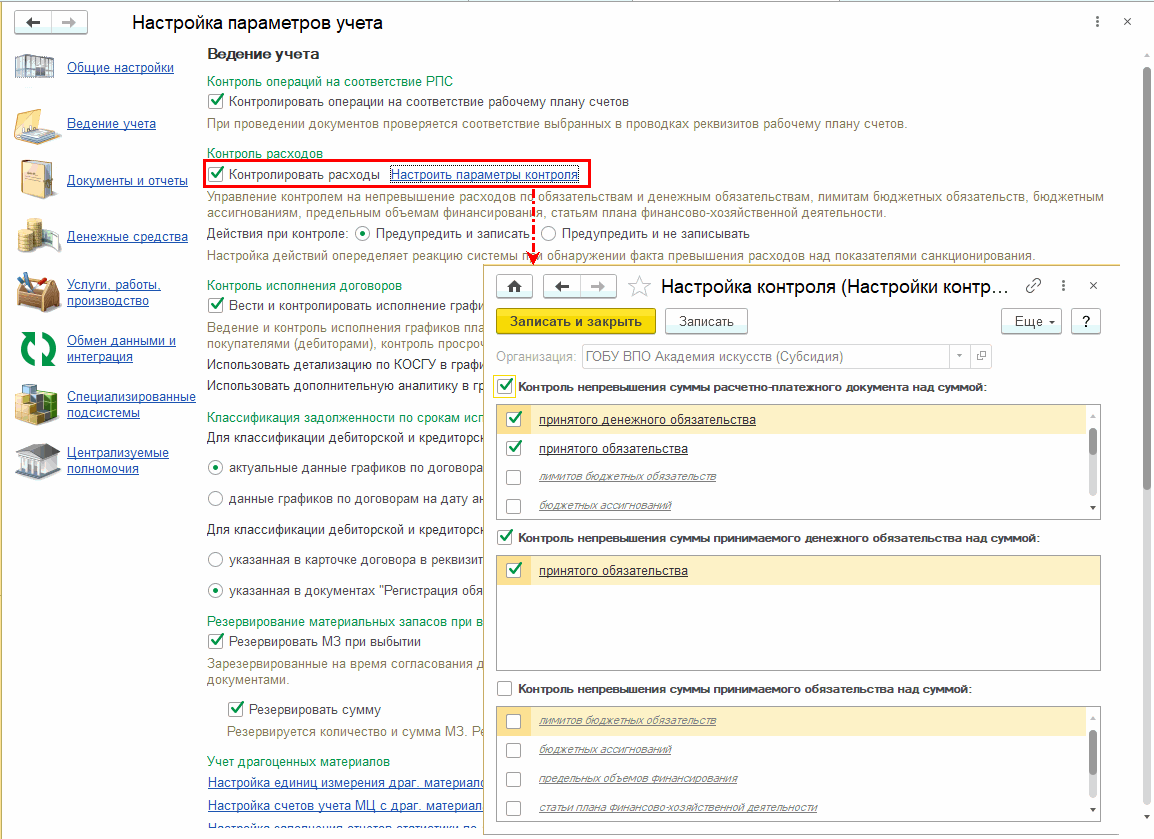The width and height of the screenshot is (1154, 839).
Task: Click the building icon for Общие настройки
Action: [x=36, y=67]
